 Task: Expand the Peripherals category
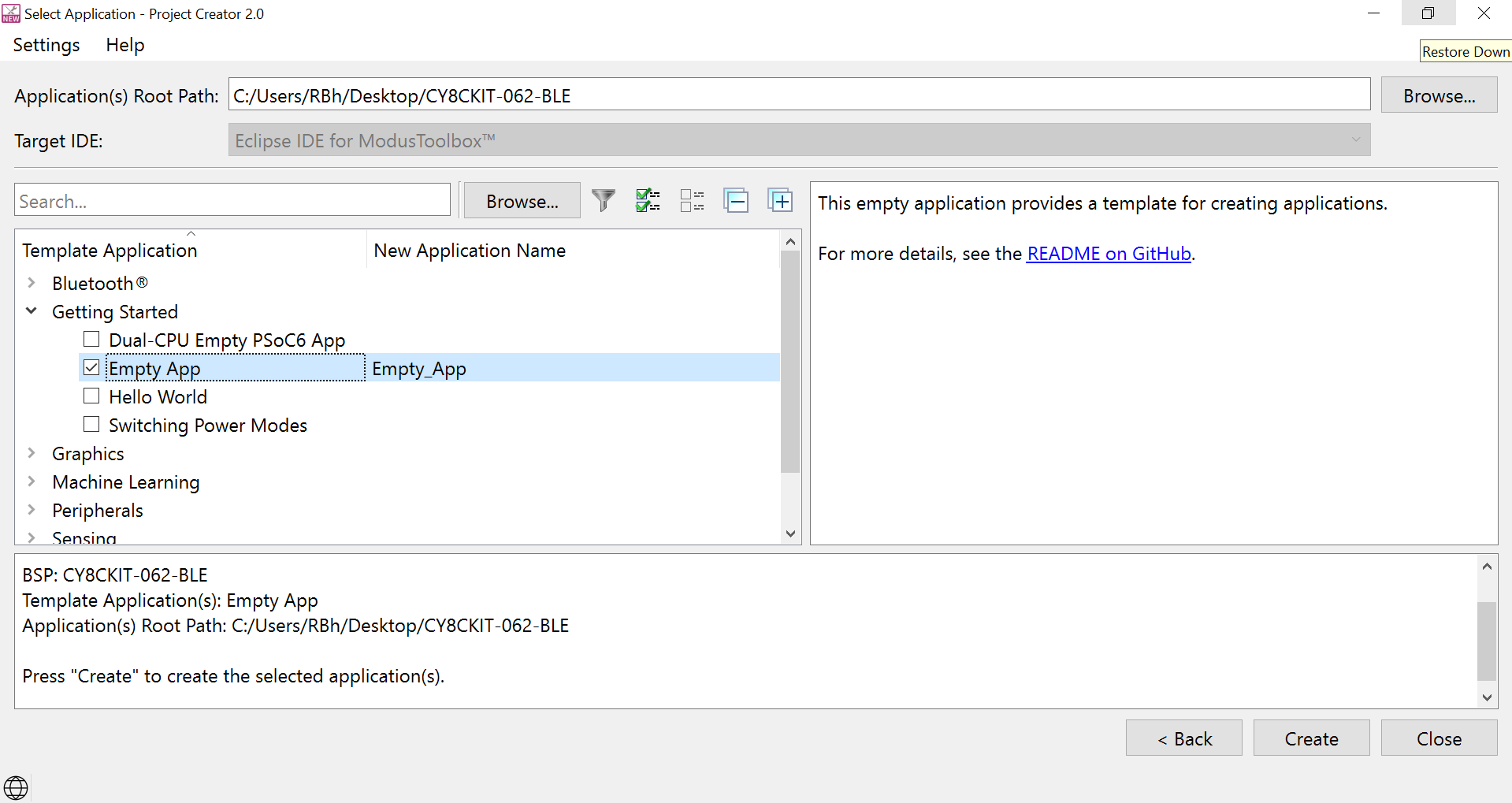coord(32,510)
